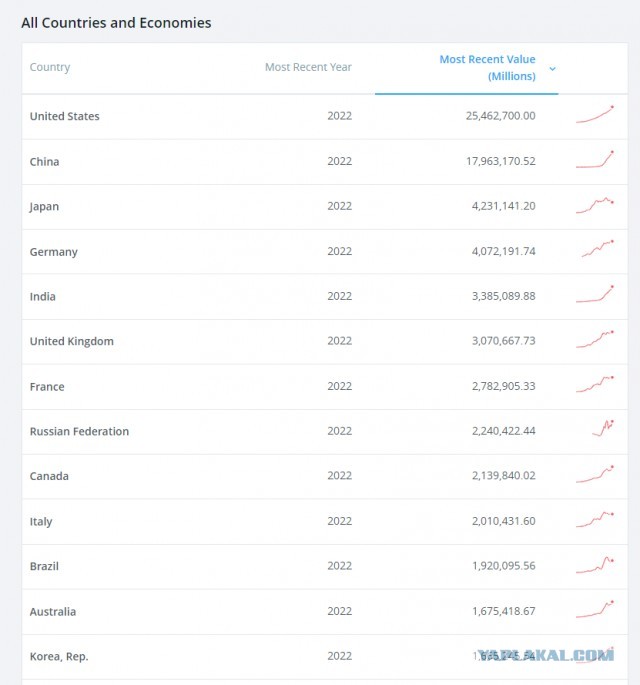Sort by Most Recent Value (Millions)

(487, 68)
